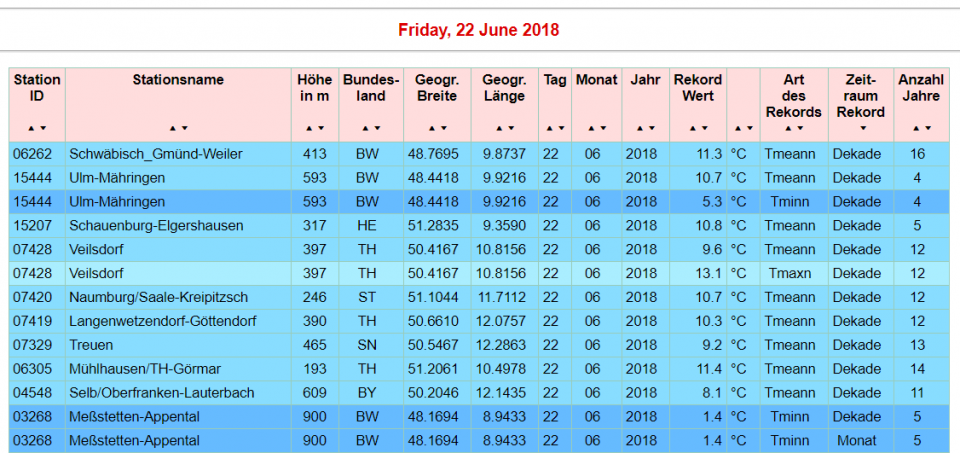Image resolution: width=960 pixels, height=453 pixels.
Task: Sort Jahr column ascending
Action: [639, 129]
